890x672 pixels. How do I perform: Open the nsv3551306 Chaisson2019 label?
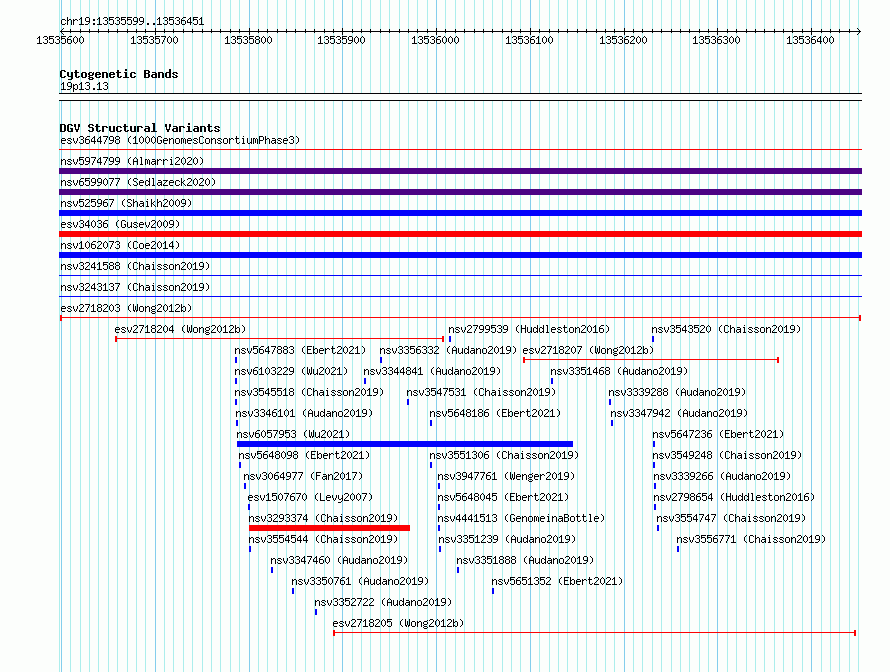click(504, 455)
